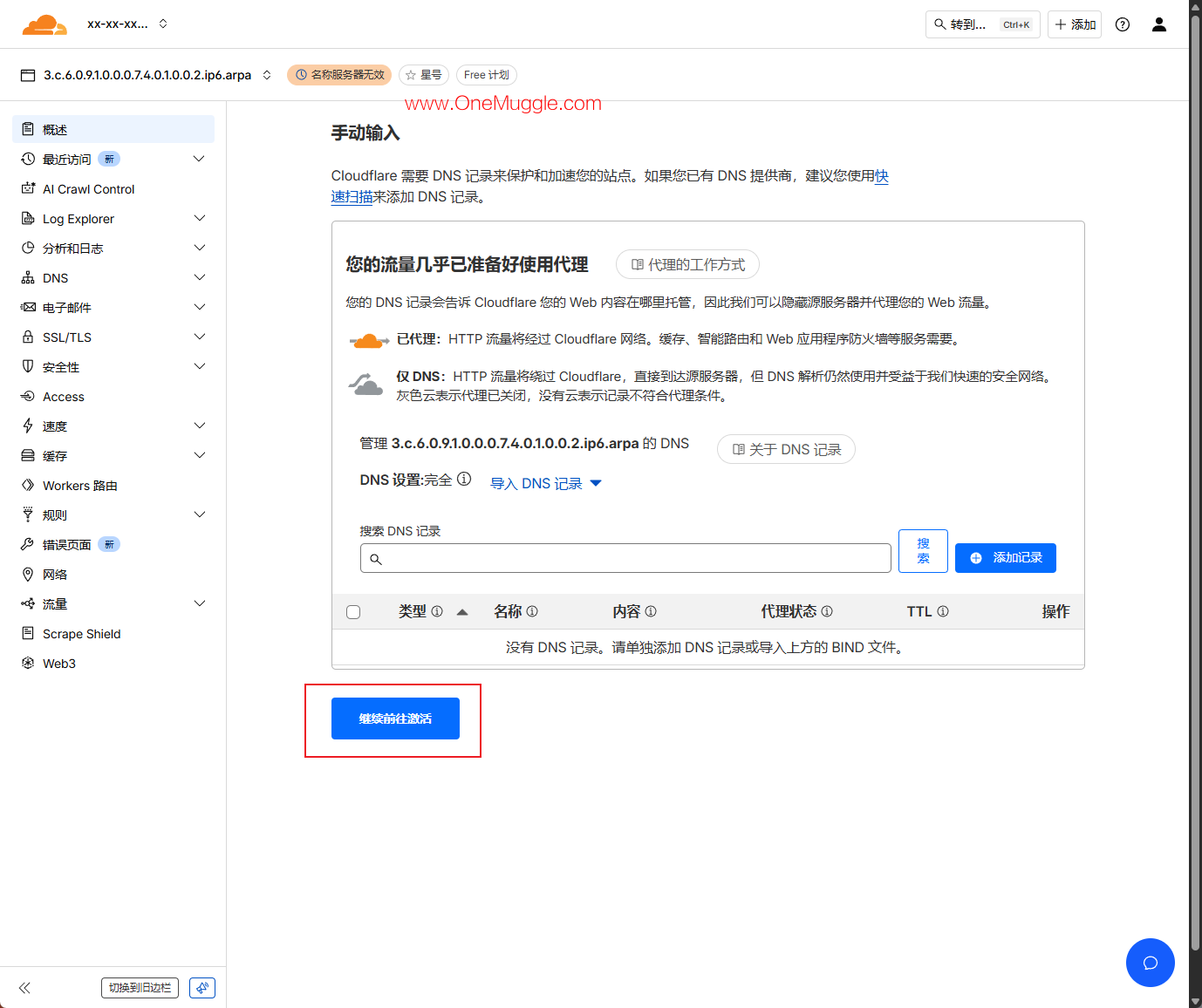Open the 转到... search box
1202x1008 pixels.
[x=983, y=24]
